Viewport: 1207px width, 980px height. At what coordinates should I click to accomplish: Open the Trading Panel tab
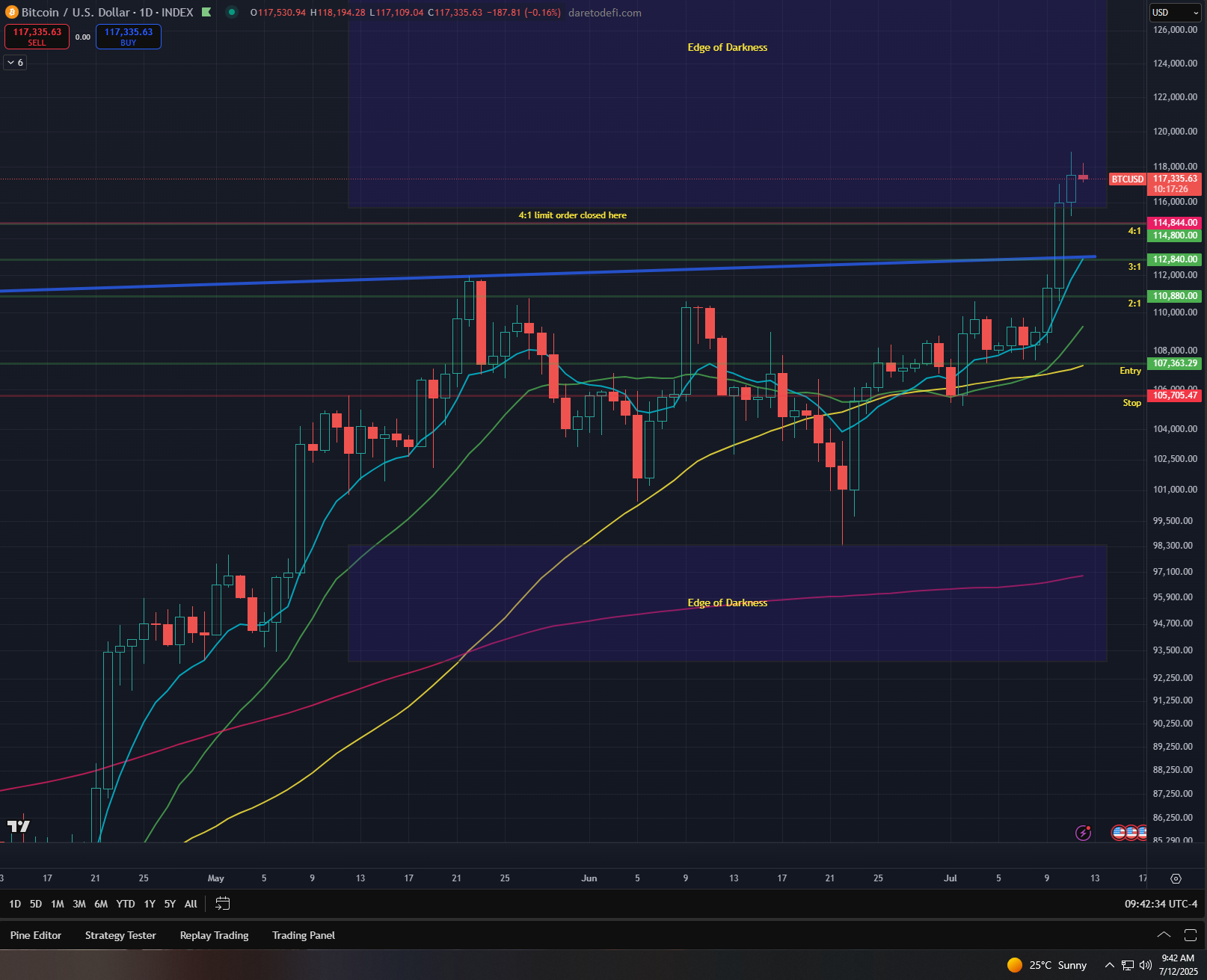tap(304, 935)
